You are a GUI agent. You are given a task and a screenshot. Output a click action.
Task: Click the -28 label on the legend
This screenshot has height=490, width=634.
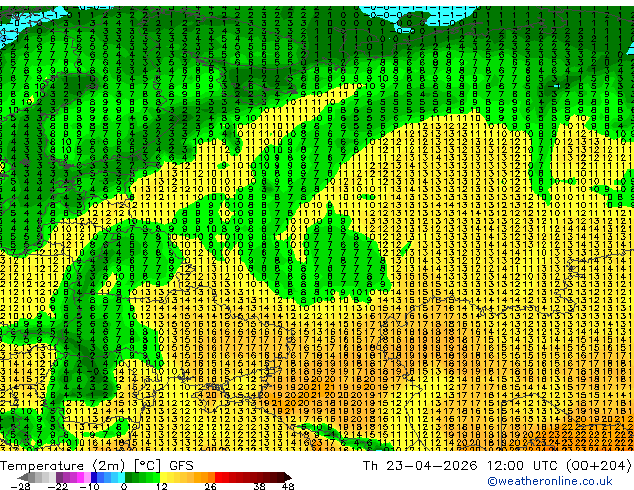tap(20, 486)
